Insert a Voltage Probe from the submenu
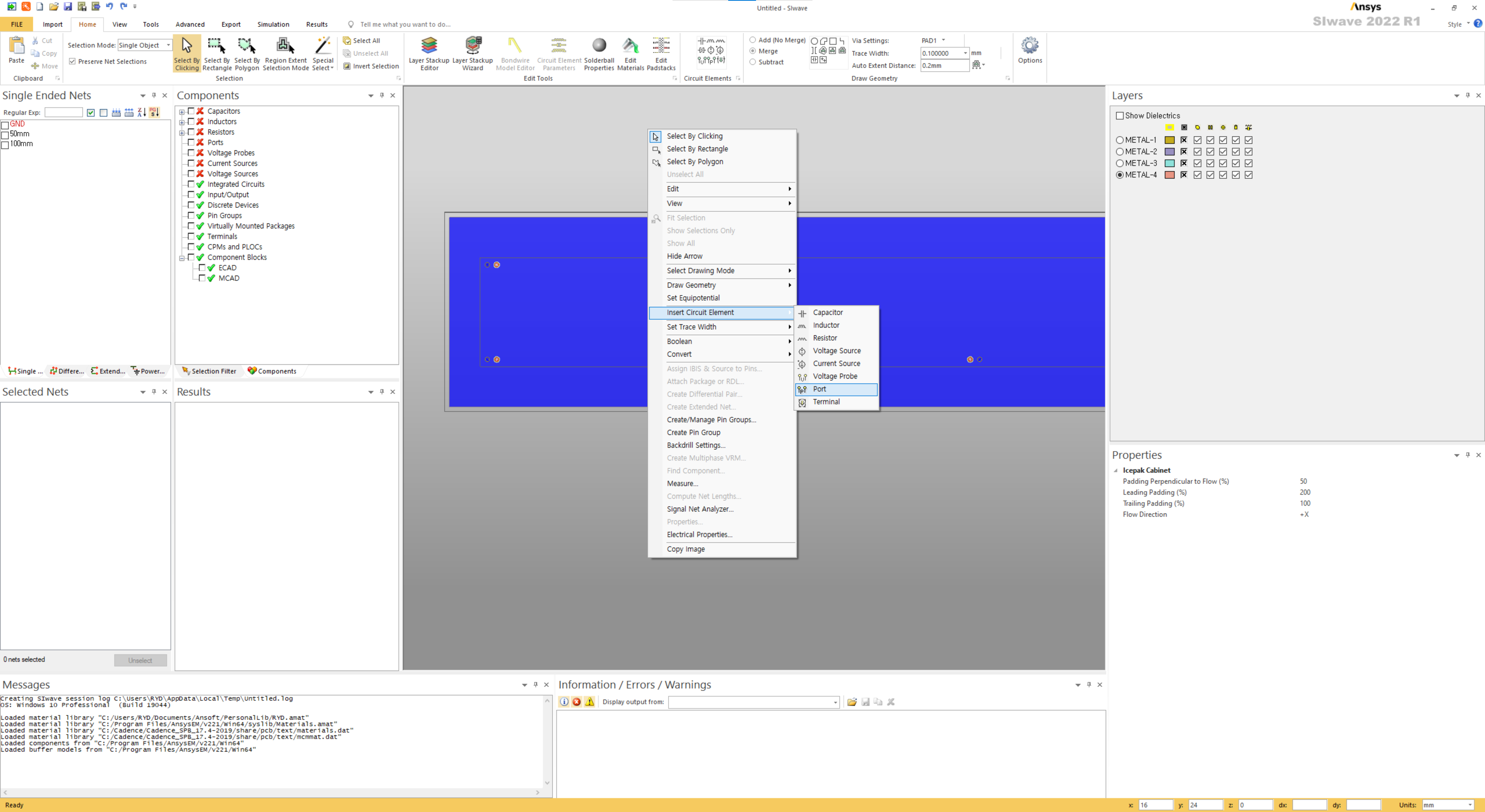The width and height of the screenshot is (1485, 812). pyautogui.click(x=836, y=376)
